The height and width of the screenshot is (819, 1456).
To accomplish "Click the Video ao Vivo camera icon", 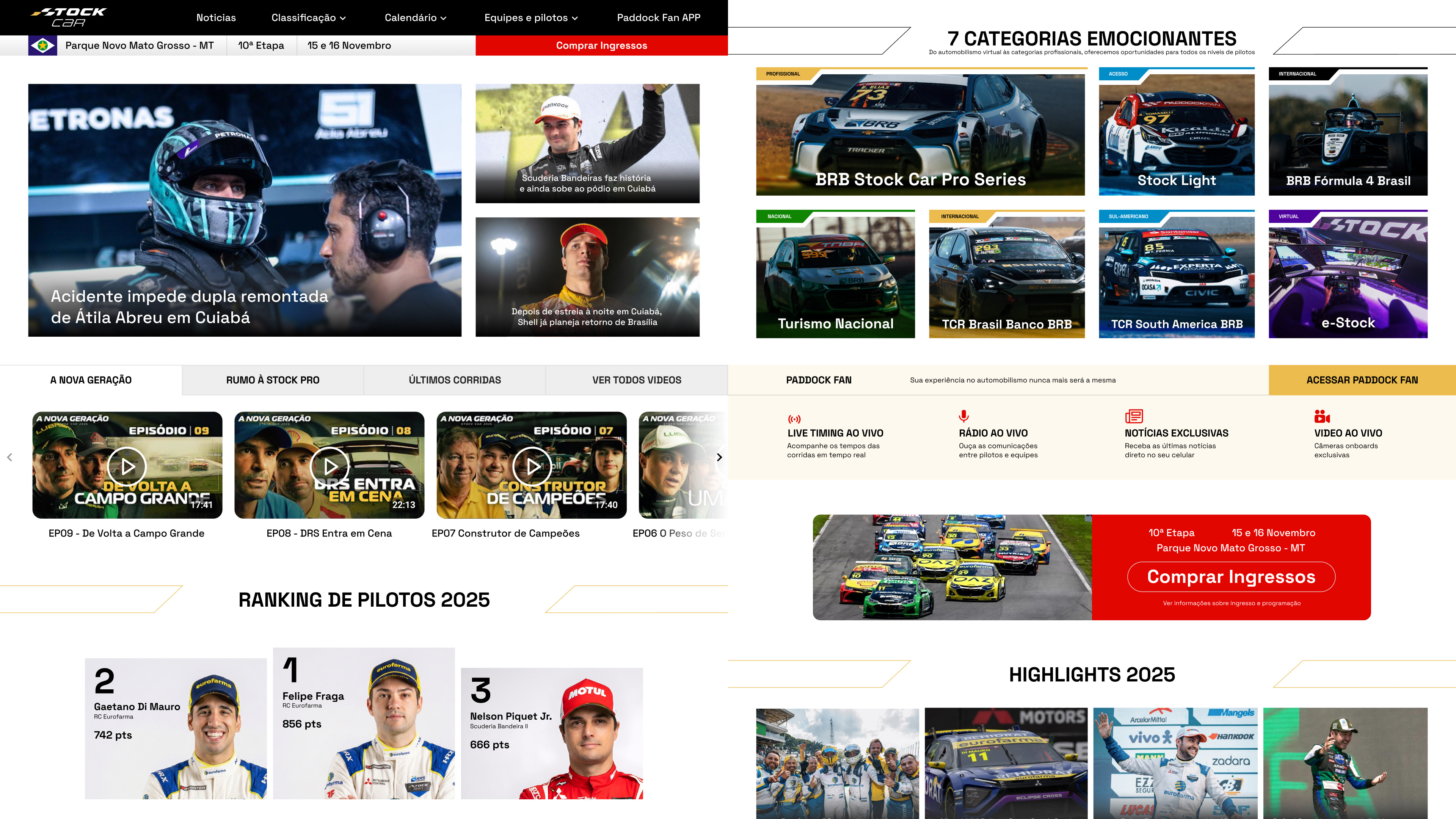I will tap(1322, 416).
